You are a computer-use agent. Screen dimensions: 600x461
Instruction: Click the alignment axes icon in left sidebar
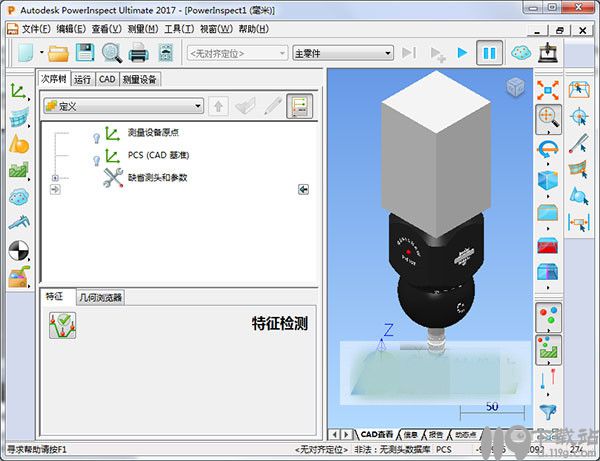[18, 91]
